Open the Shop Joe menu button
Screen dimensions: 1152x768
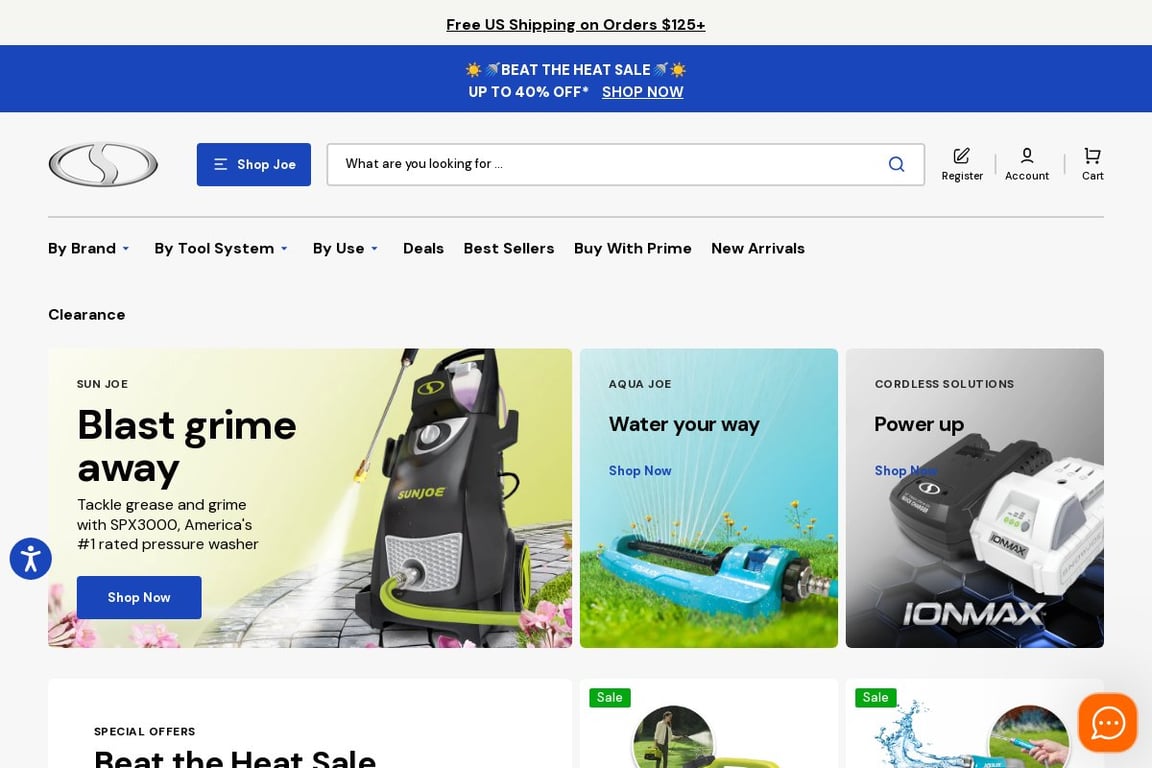(x=253, y=165)
